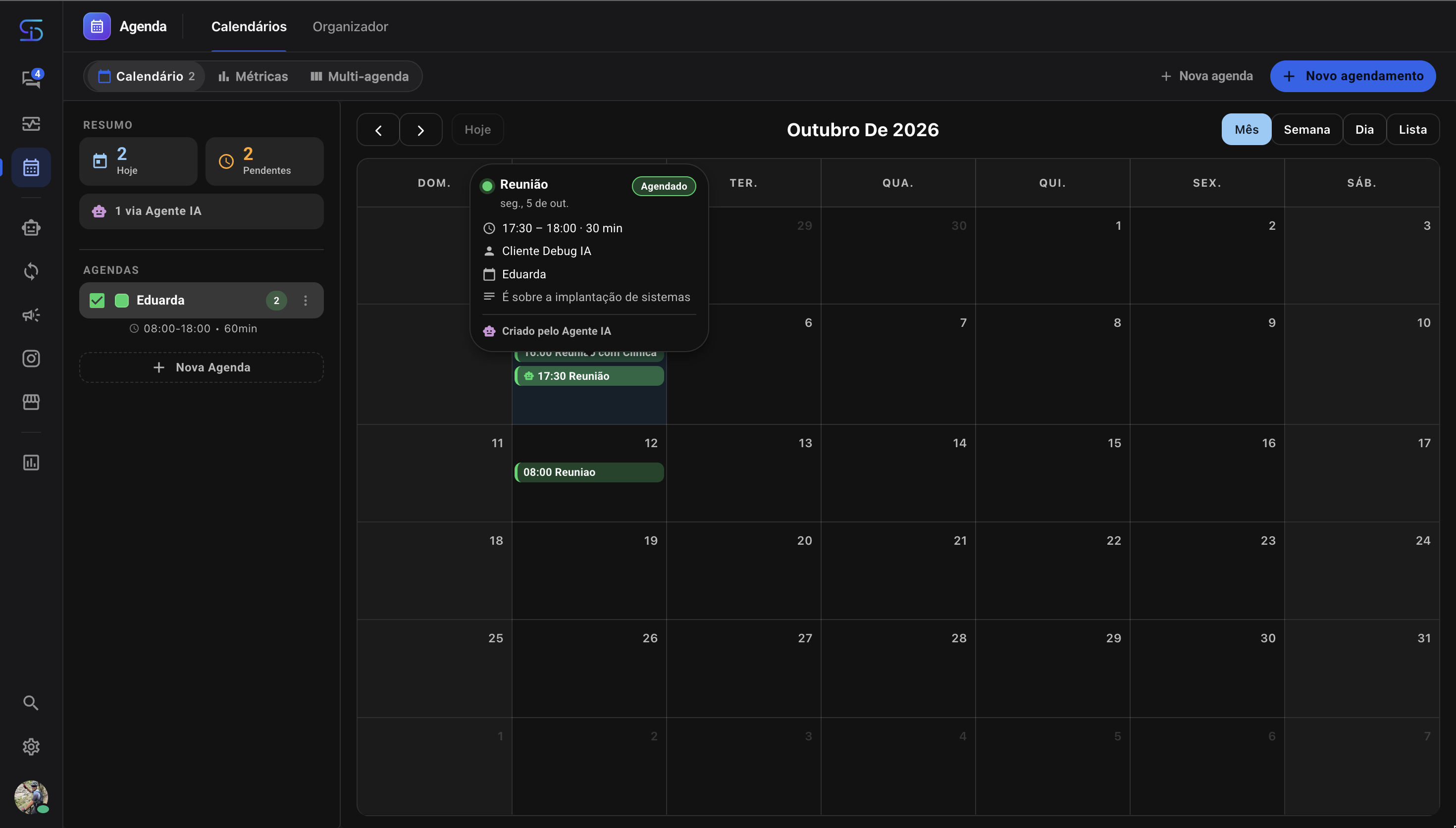Switch to Semana view
The width and height of the screenshot is (1456, 828).
[1307, 130]
